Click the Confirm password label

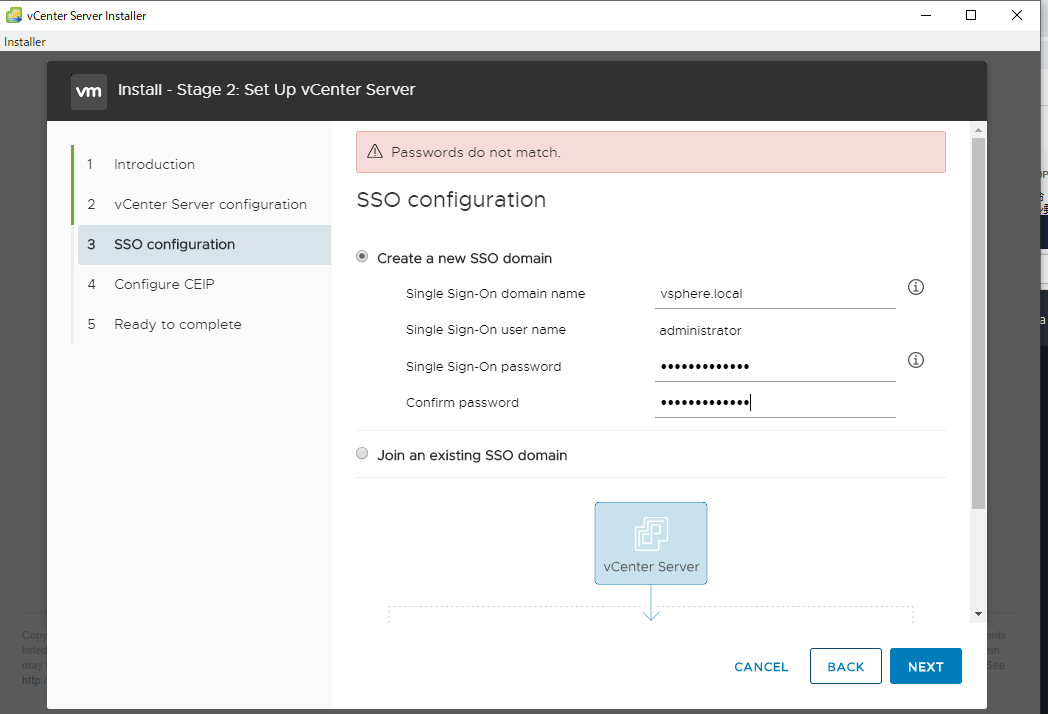coord(463,402)
